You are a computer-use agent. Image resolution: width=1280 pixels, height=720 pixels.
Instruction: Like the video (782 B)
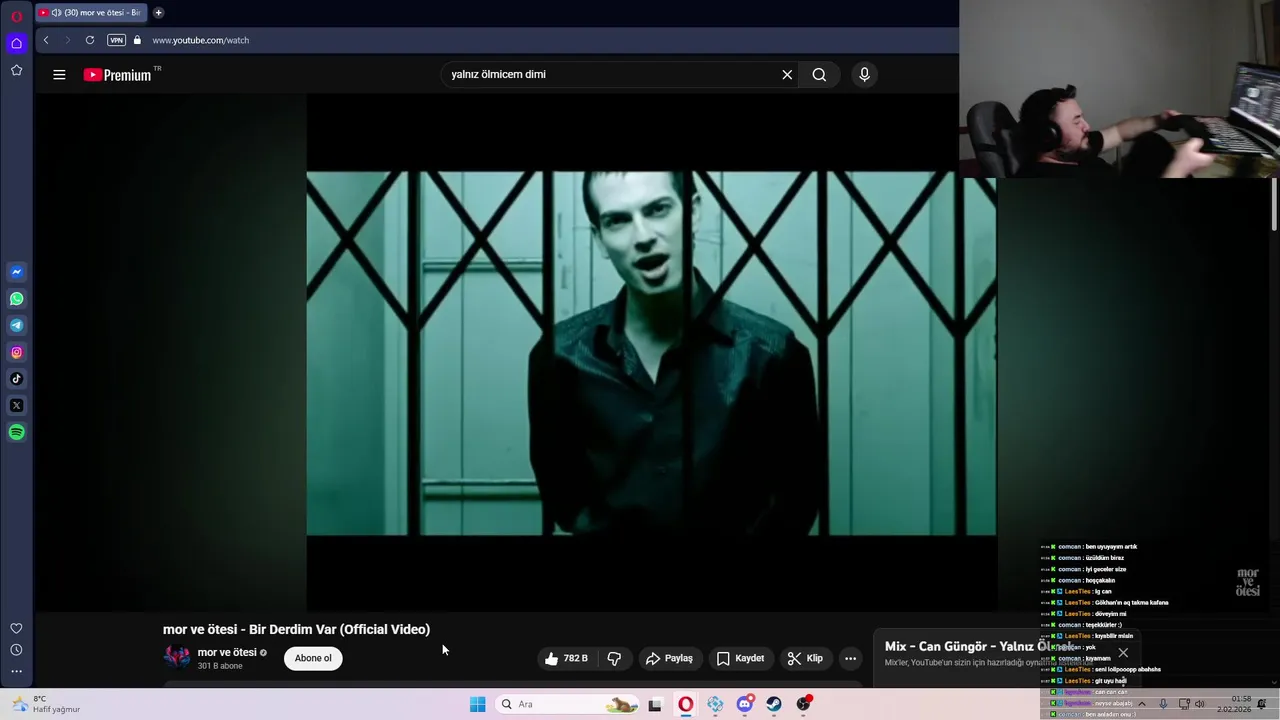click(x=566, y=658)
